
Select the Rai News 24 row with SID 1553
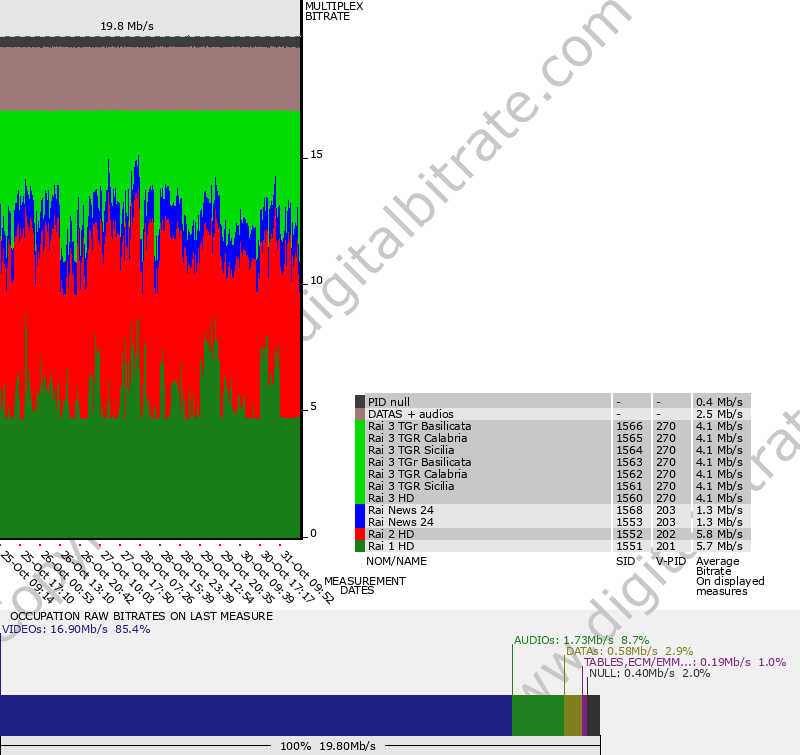(x=400, y=522)
